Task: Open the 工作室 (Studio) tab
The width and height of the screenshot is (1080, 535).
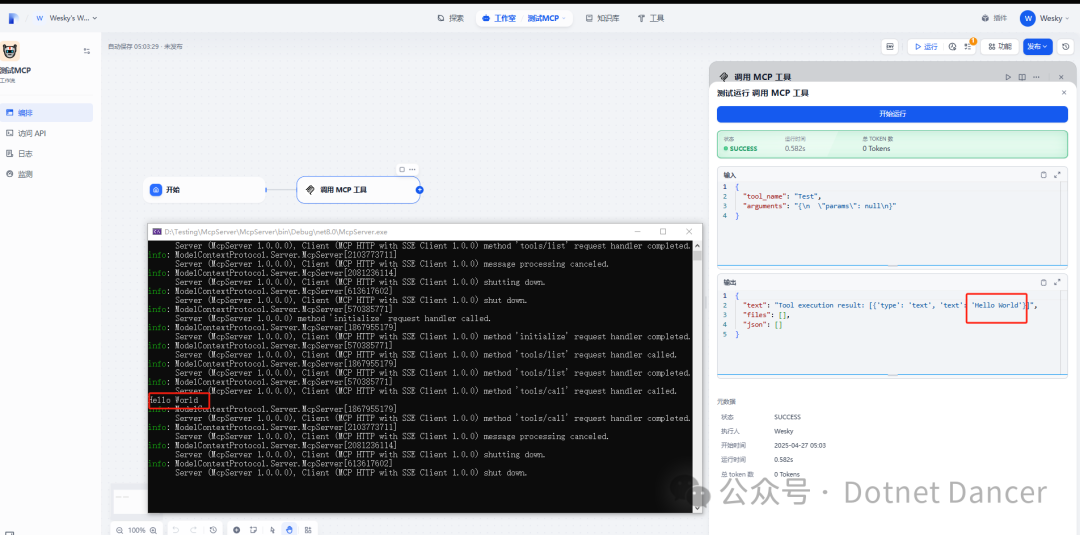Action: [499, 19]
